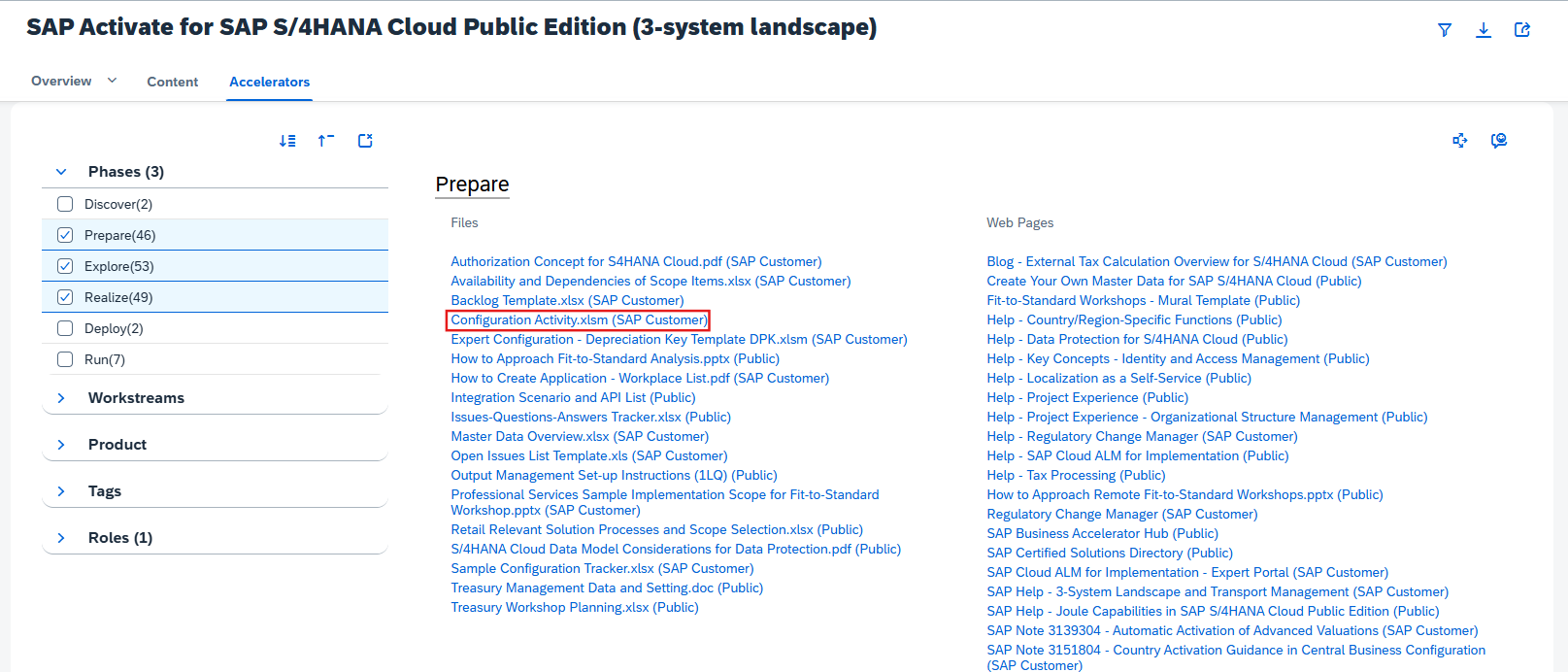Click the collapse-all icon above Phases
Image resolution: width=1568 pixels, height=672 pixels.
point(326,141)
